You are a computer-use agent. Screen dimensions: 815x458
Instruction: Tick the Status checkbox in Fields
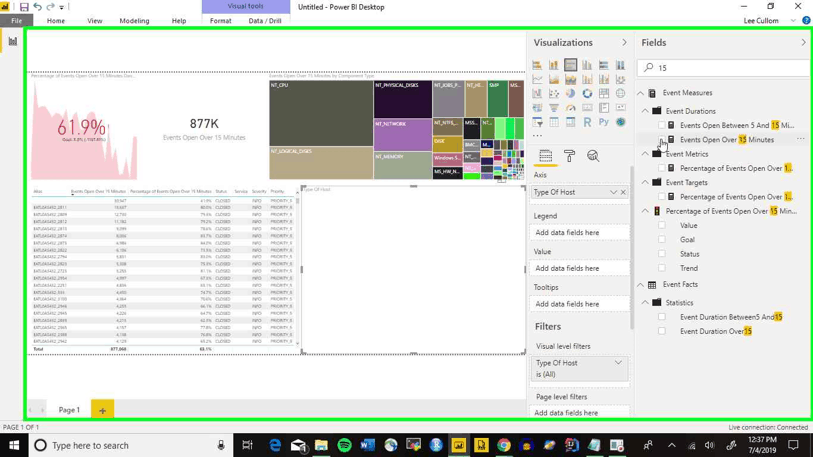(x=662, y=254)
